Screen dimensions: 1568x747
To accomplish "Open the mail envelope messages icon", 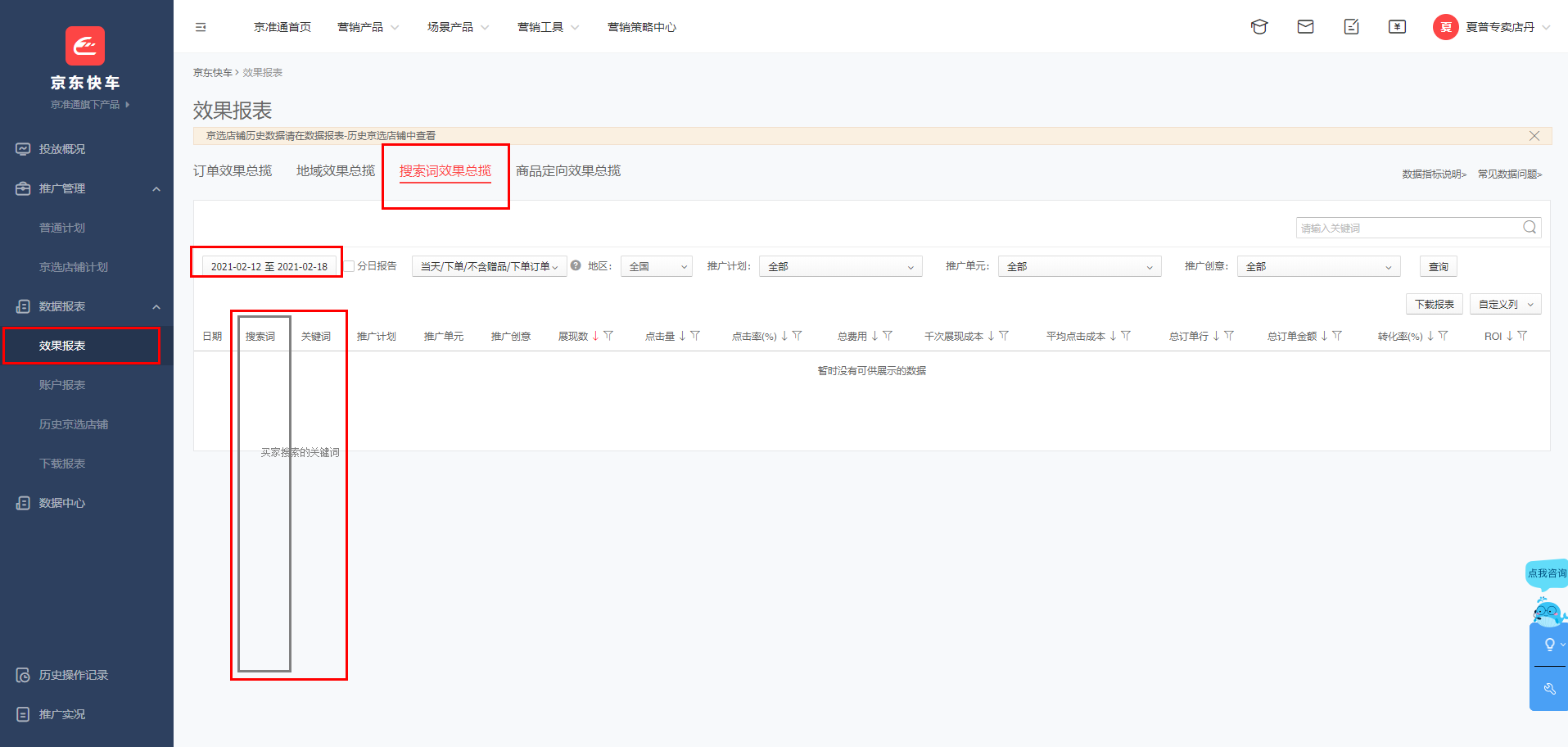I will point(1305,27).
